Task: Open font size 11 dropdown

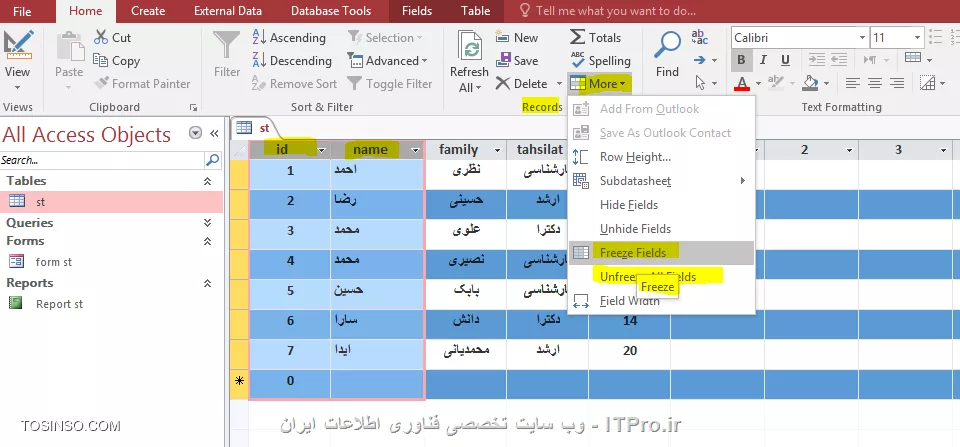Action: tap(917, 38)
